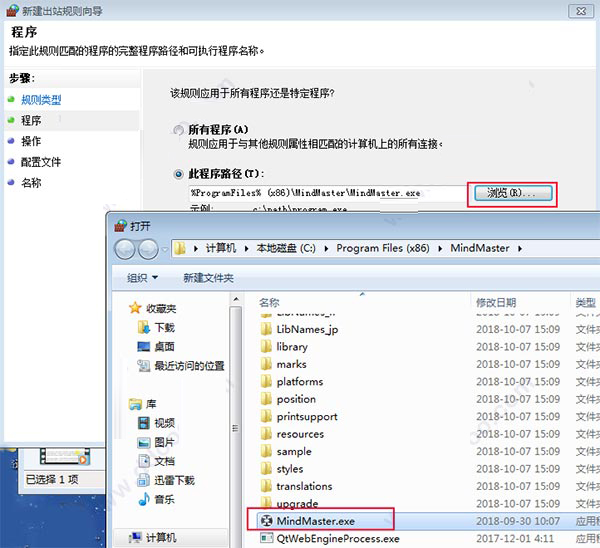Select 名称 step in wizard sidebar

(x=31, y=183)
